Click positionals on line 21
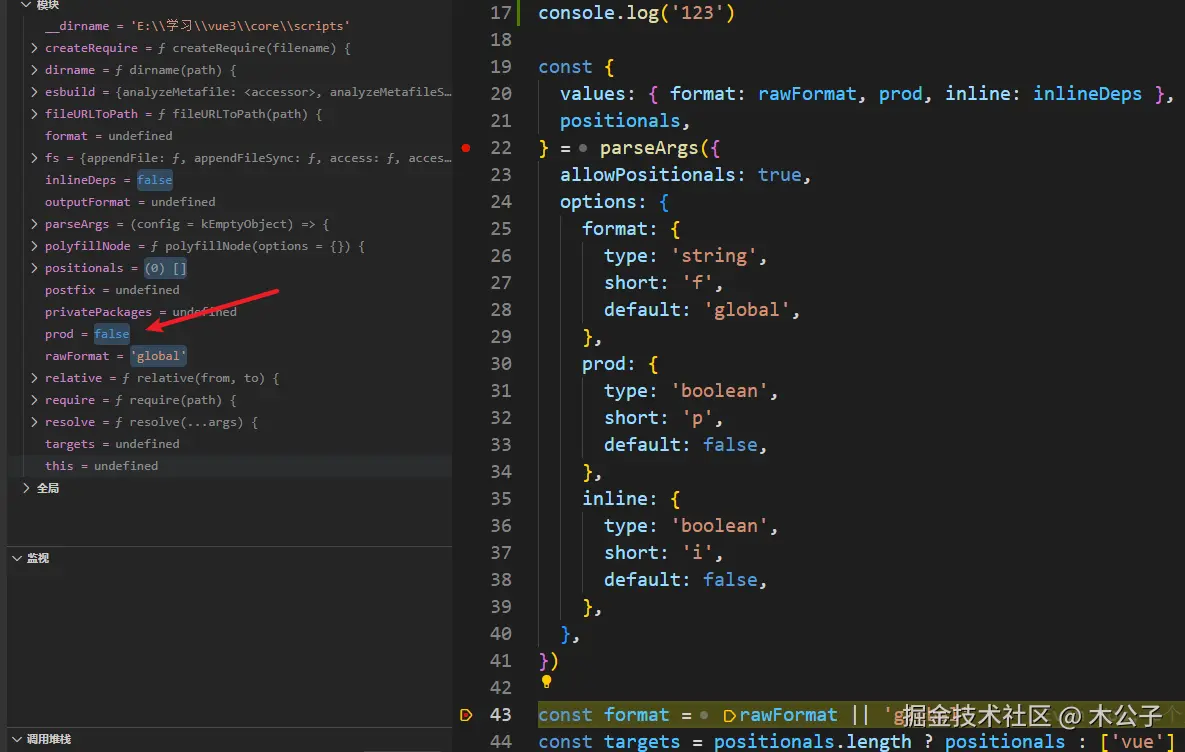Screen dimensions: 1185x752 click(620, 121)
